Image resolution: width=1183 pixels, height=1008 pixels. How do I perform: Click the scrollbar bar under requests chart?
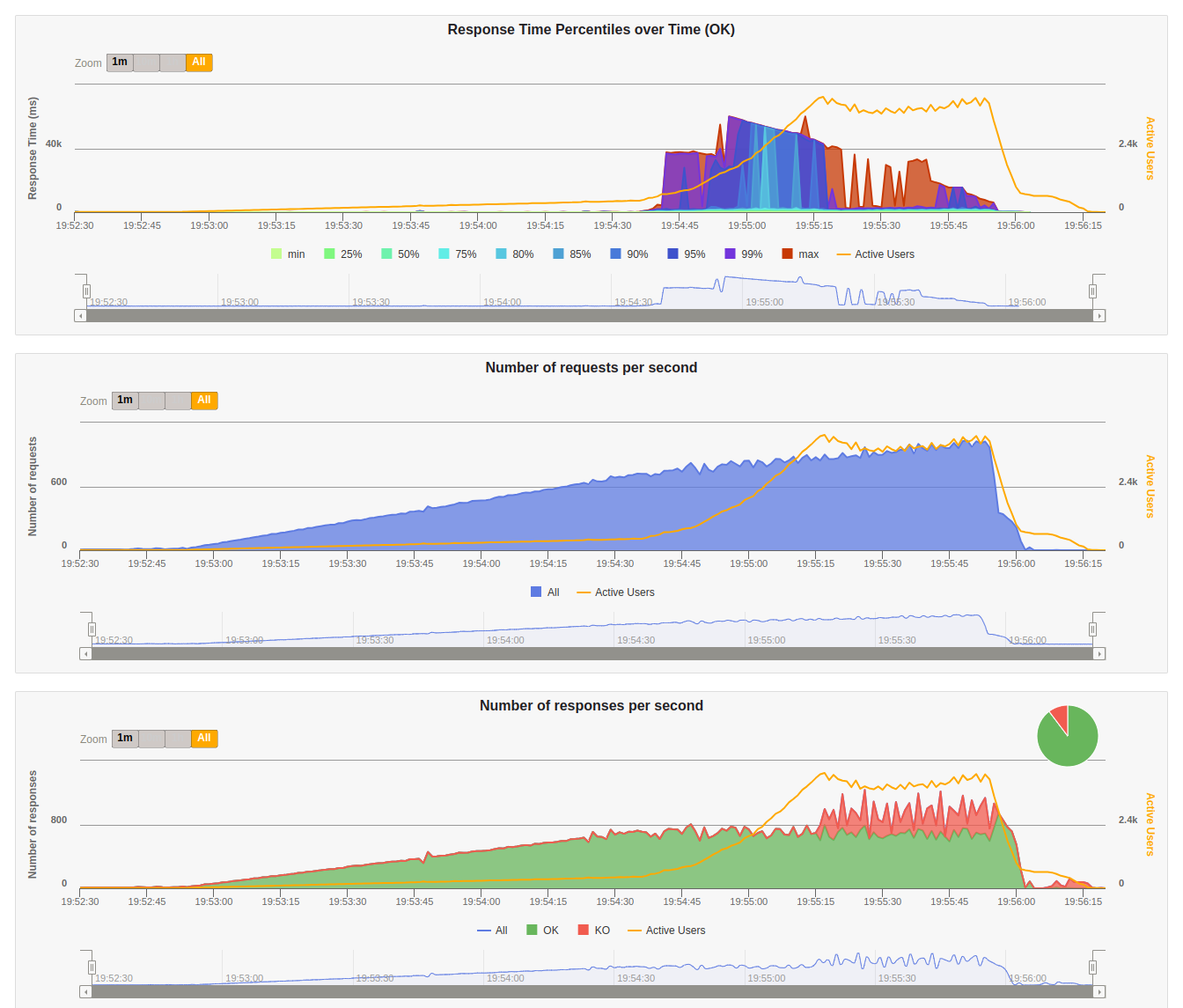(592, 653)
